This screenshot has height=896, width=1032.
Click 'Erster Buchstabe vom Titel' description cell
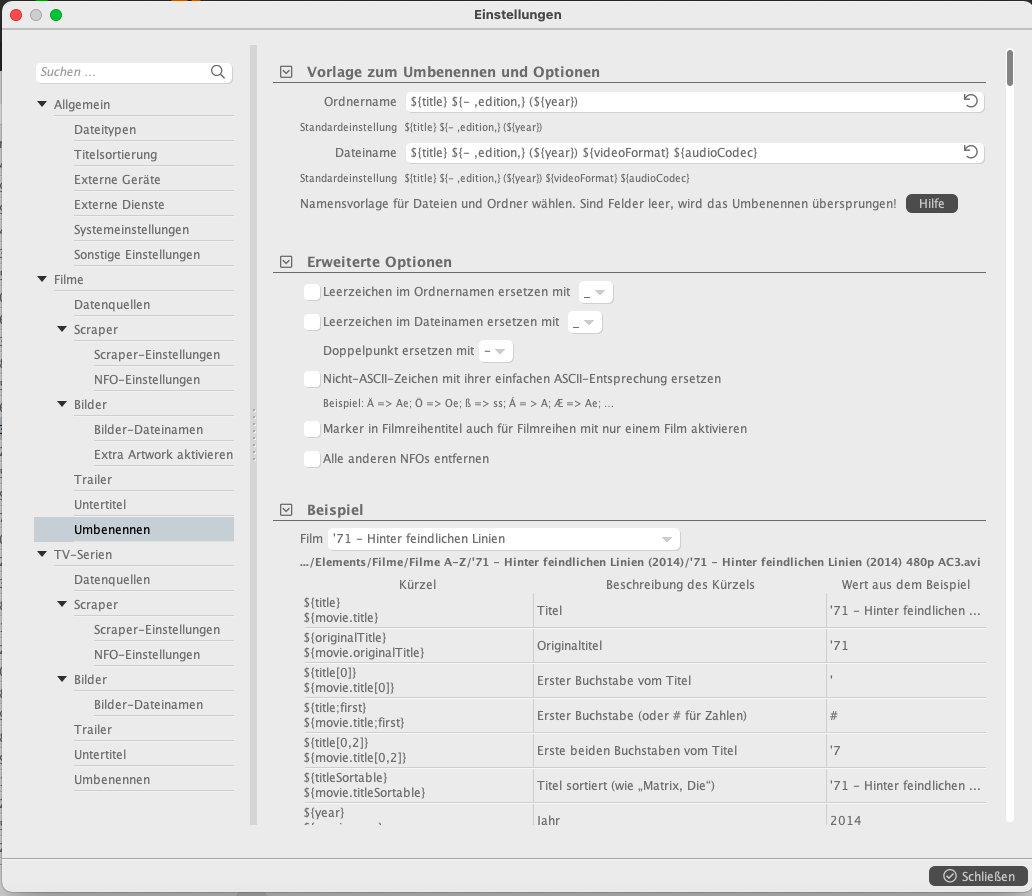pyautogui.click(x=680, y=681)
